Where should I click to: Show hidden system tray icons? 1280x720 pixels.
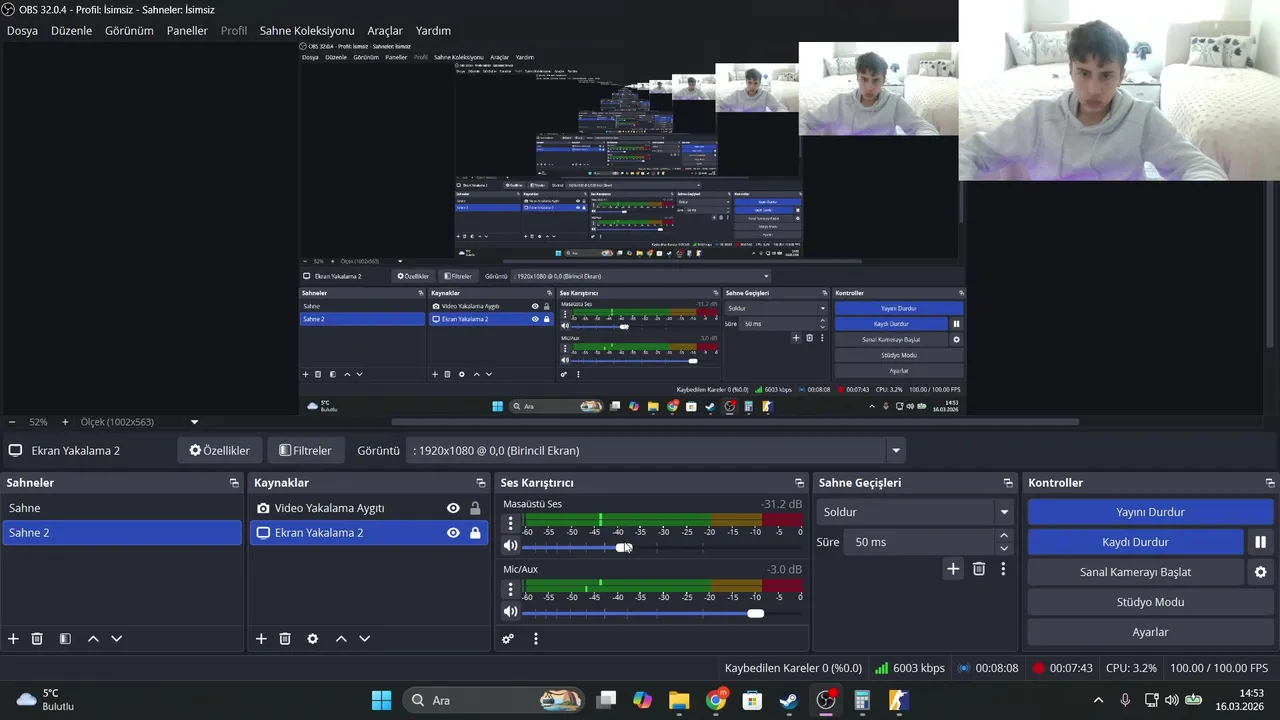pyautogui.click(x=1098, y=700)
